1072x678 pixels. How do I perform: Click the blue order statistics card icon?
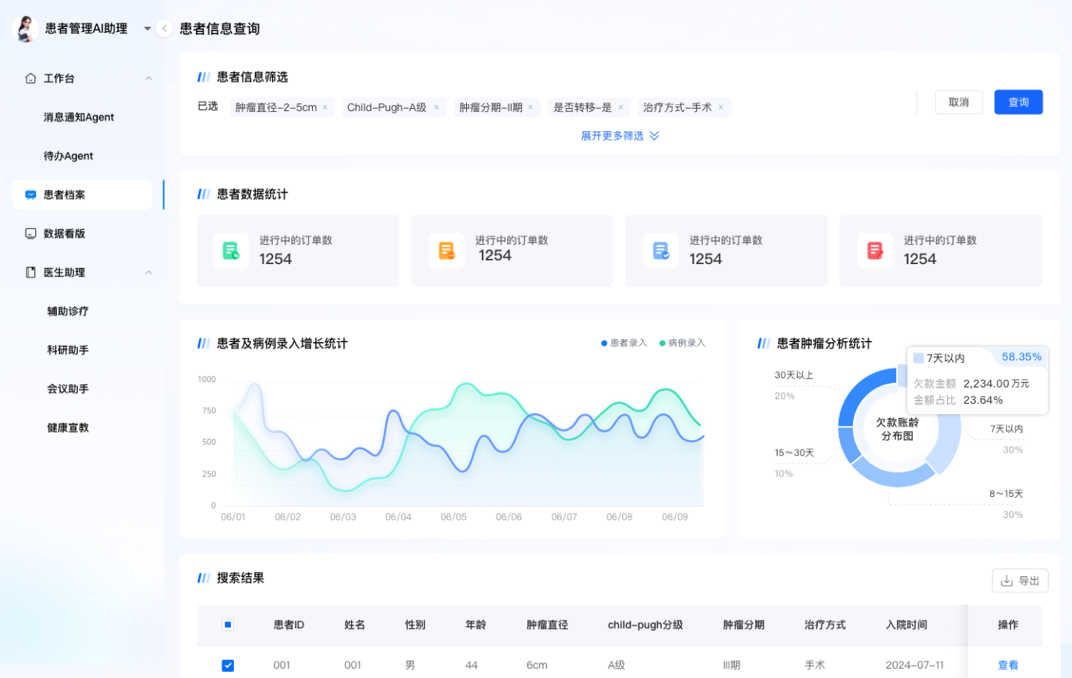point(660,251)
